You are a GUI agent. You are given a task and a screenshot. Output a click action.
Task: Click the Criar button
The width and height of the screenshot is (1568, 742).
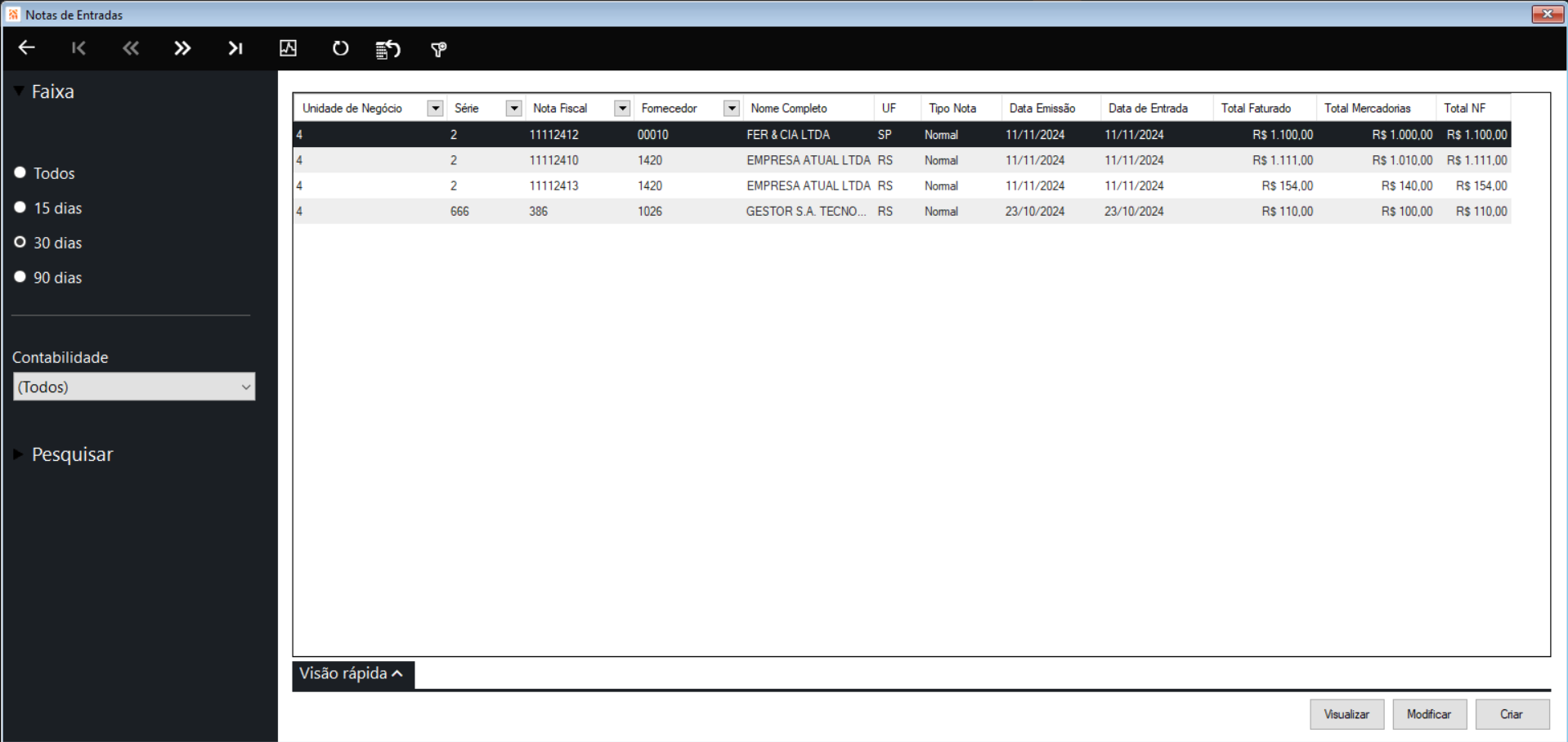1512,714
